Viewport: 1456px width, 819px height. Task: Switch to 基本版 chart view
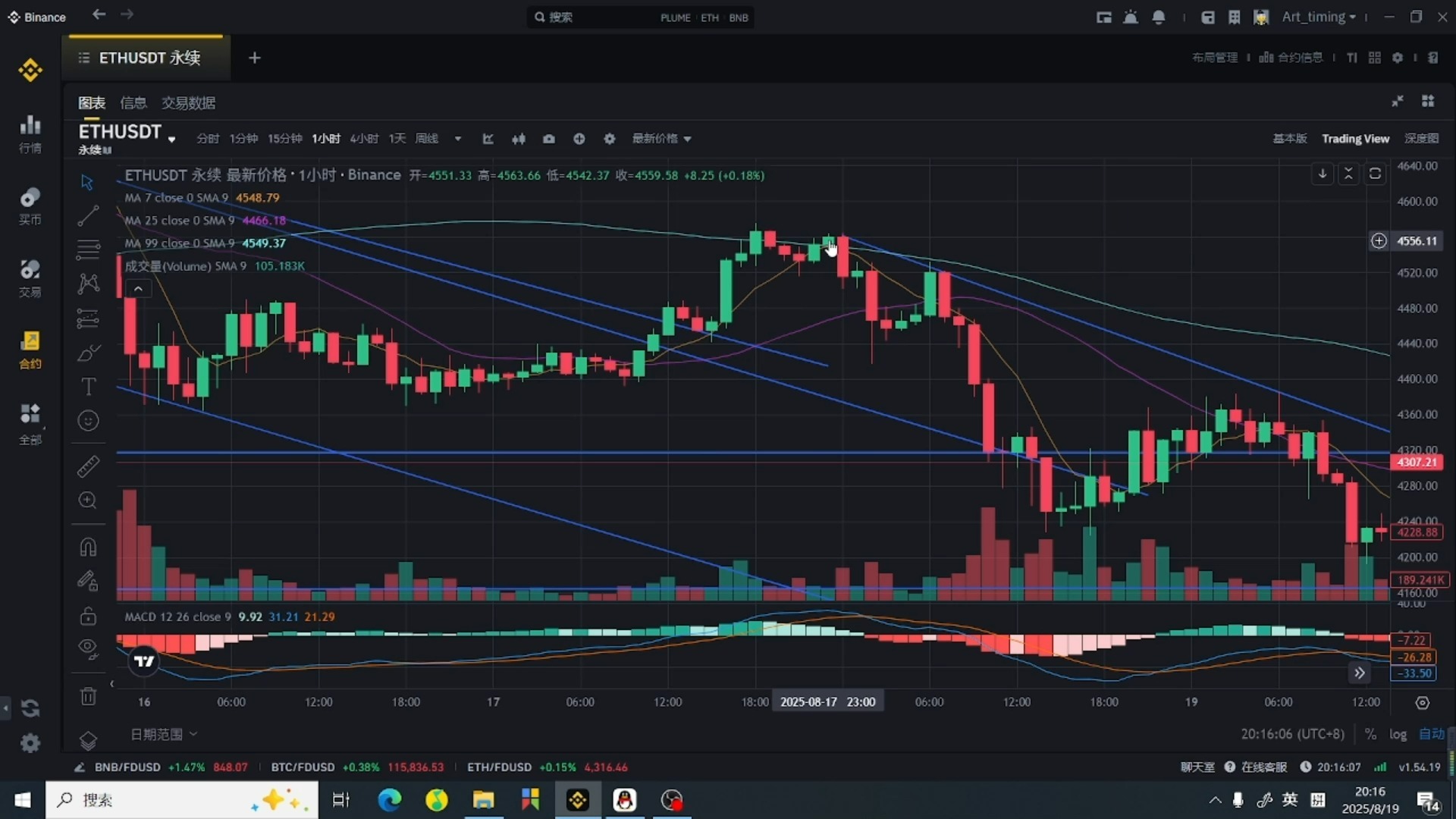[1290, 139]
